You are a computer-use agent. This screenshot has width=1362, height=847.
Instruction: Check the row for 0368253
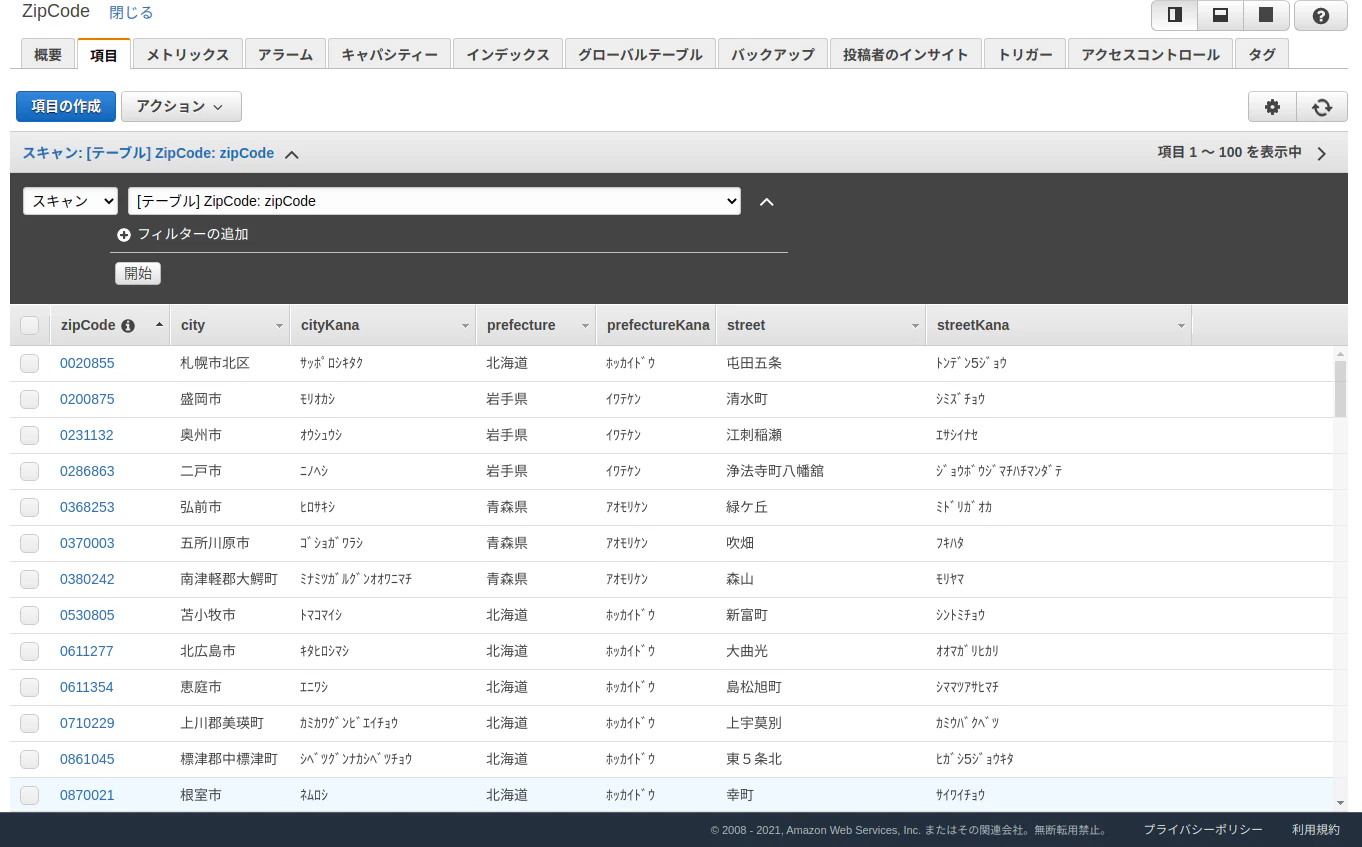coord(29,507)
